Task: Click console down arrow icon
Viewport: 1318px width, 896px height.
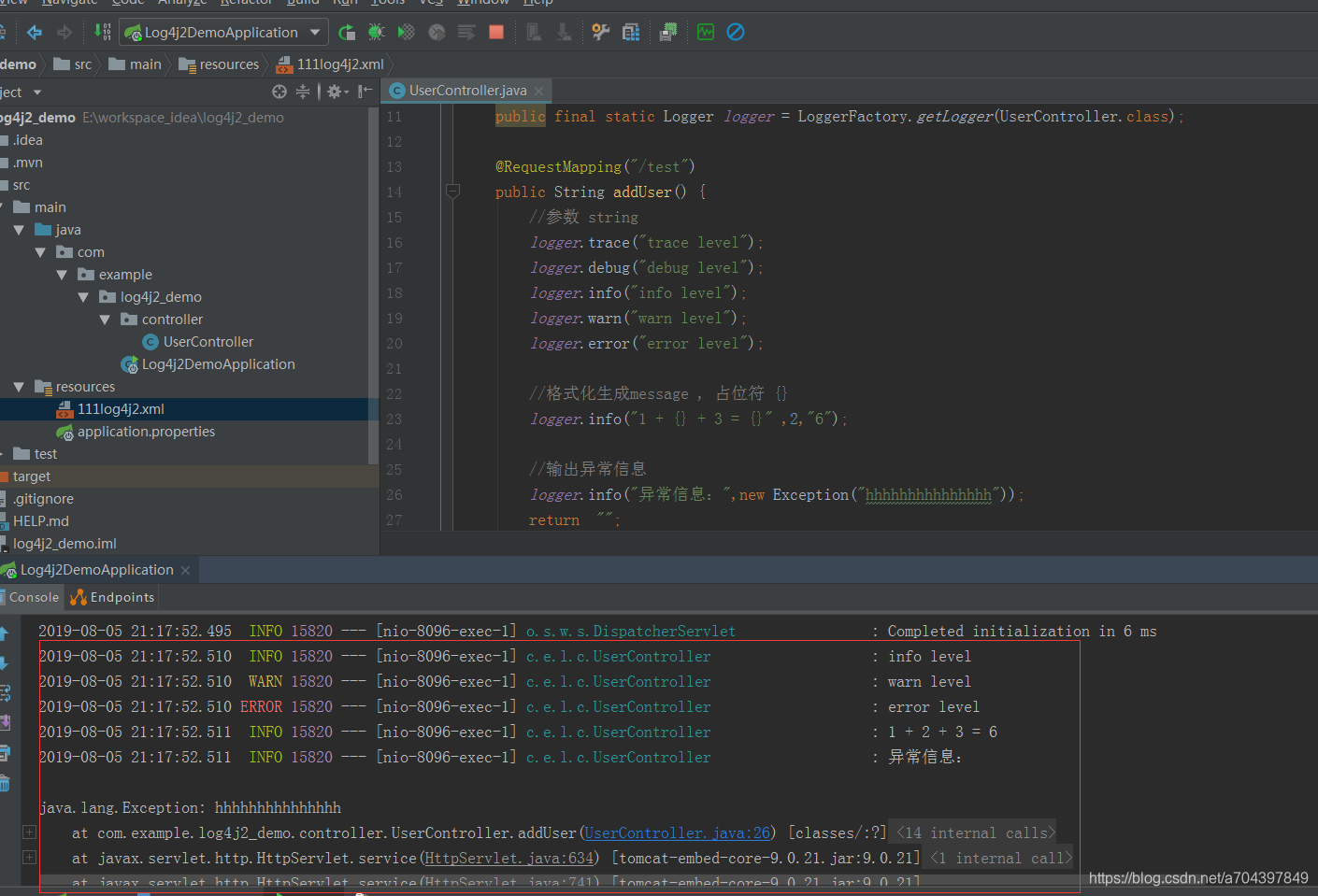Action: click(x=5, y=663)
